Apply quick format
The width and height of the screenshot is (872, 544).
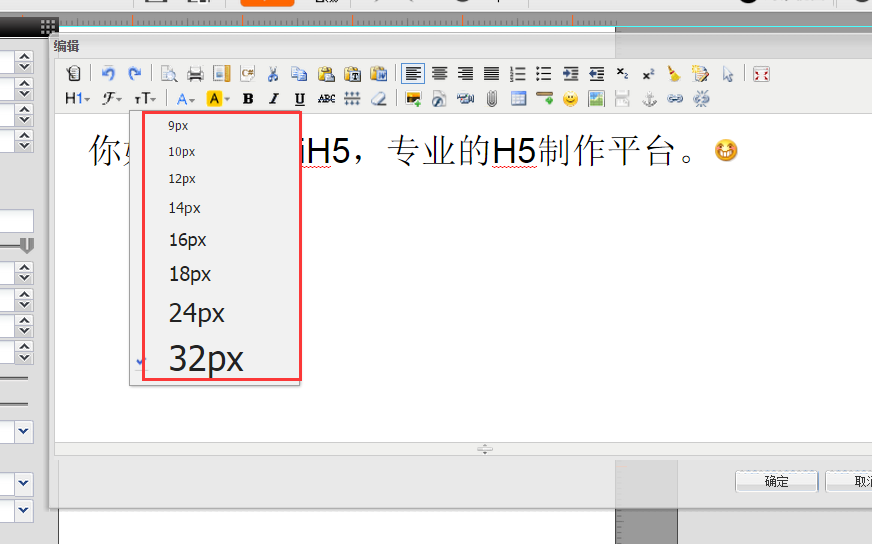pyautogui.click(x=700, y=73)
